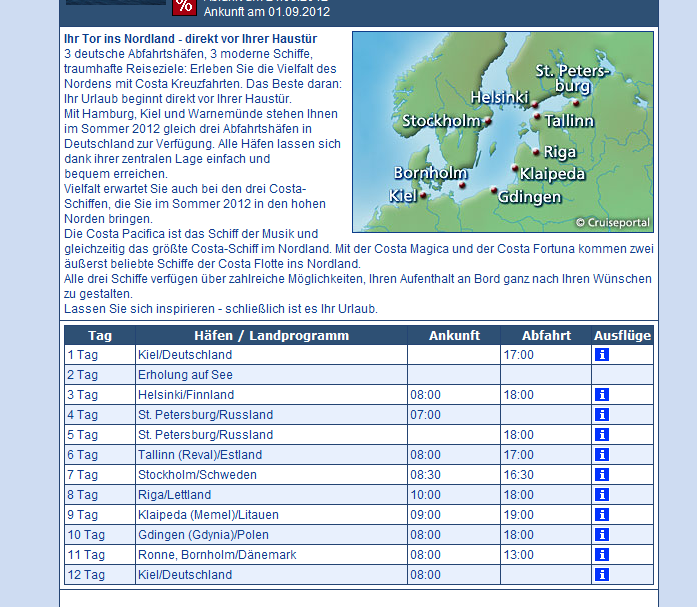Click the Baltic Sea route map image

(502, 131)
